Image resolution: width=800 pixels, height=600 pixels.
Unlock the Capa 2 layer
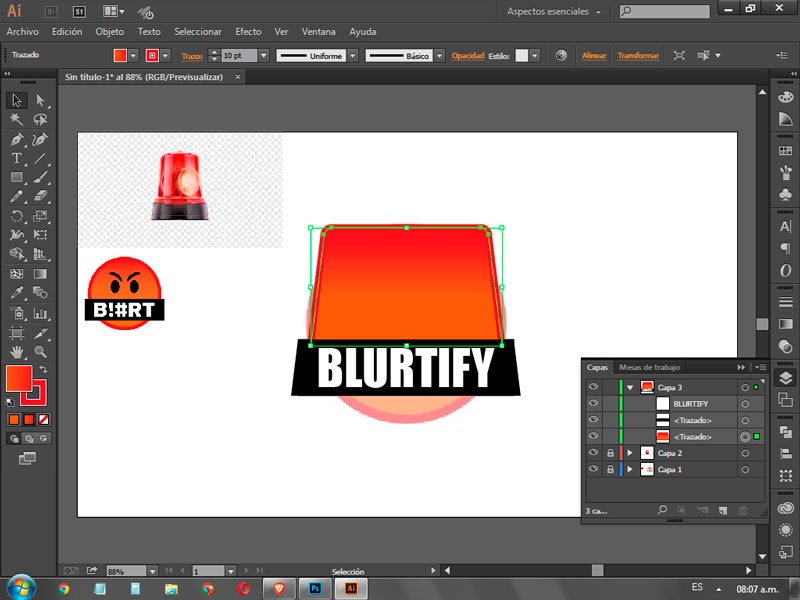pos(610,453)
